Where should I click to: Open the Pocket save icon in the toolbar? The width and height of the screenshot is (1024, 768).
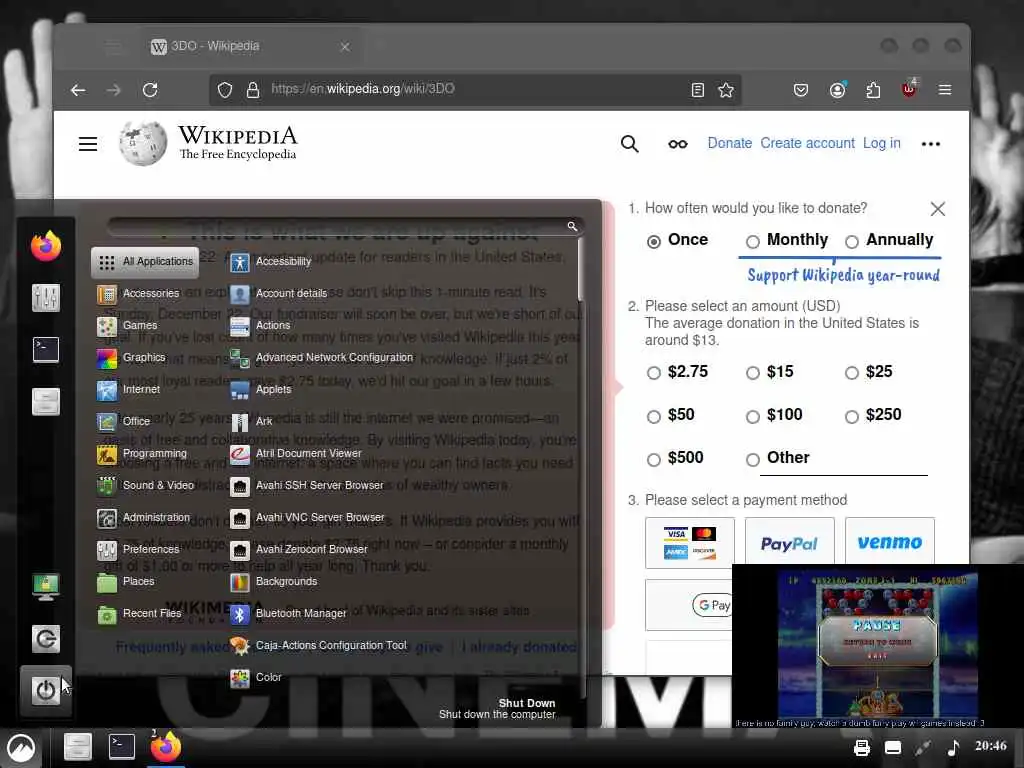(801, 89)
